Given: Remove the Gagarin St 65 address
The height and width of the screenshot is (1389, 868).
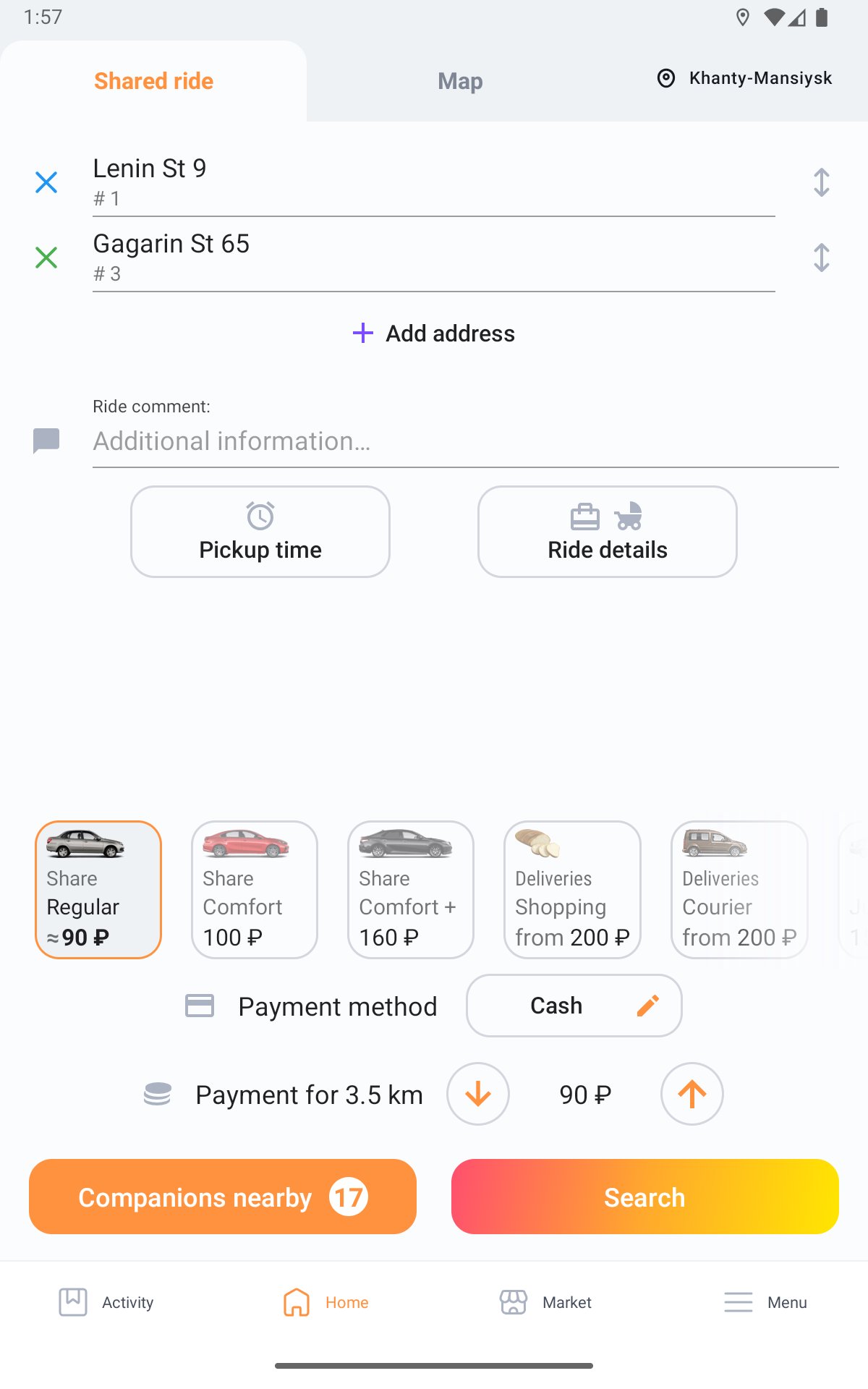Looking at the screenshot, I should (x=46, y=258).
